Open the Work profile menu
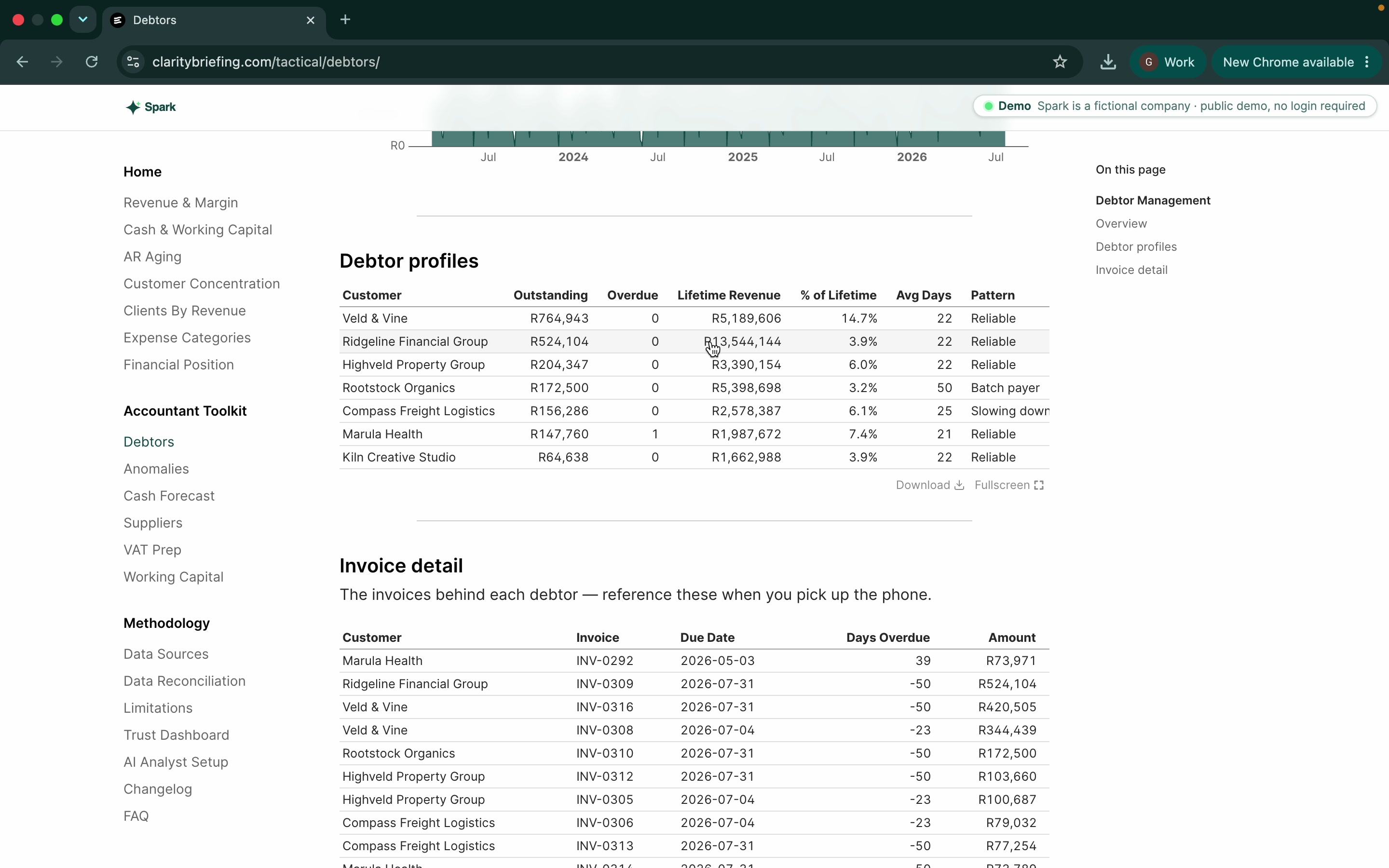 pos(1168,62)
